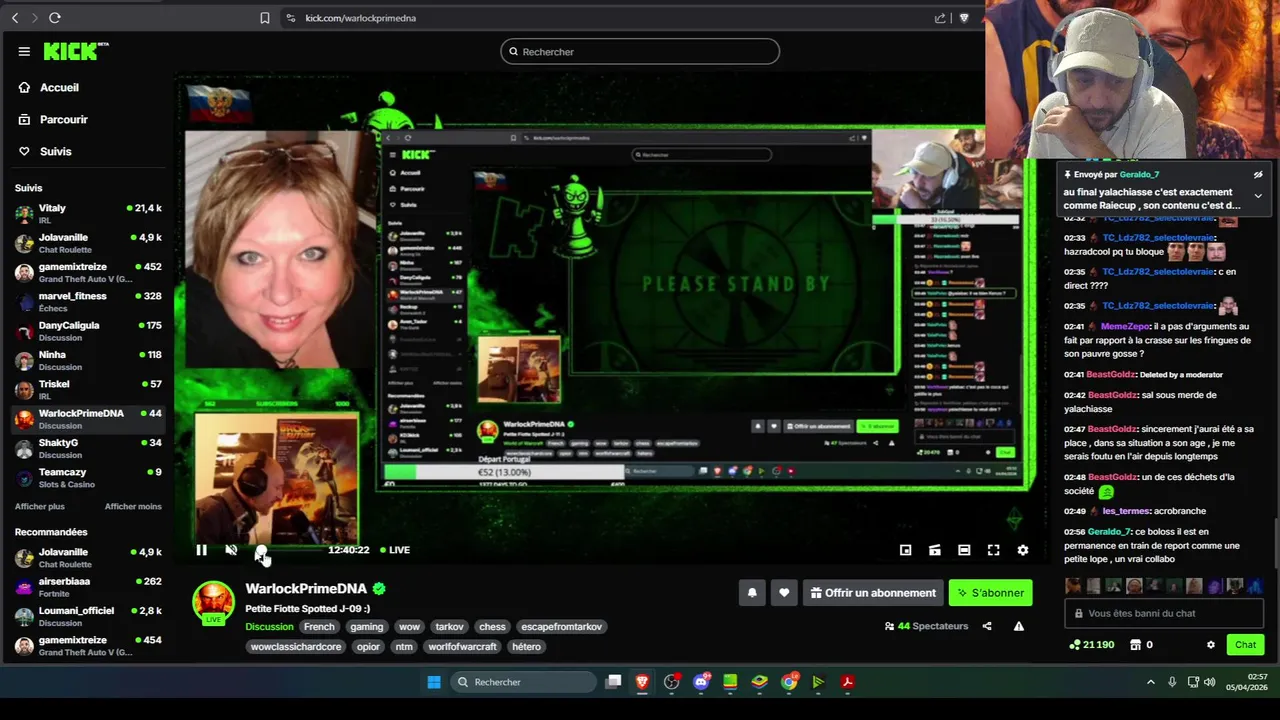Screen dimensions: 1280x720
Task: Show hidden tray icons chevron
Action: (1150, 682)
